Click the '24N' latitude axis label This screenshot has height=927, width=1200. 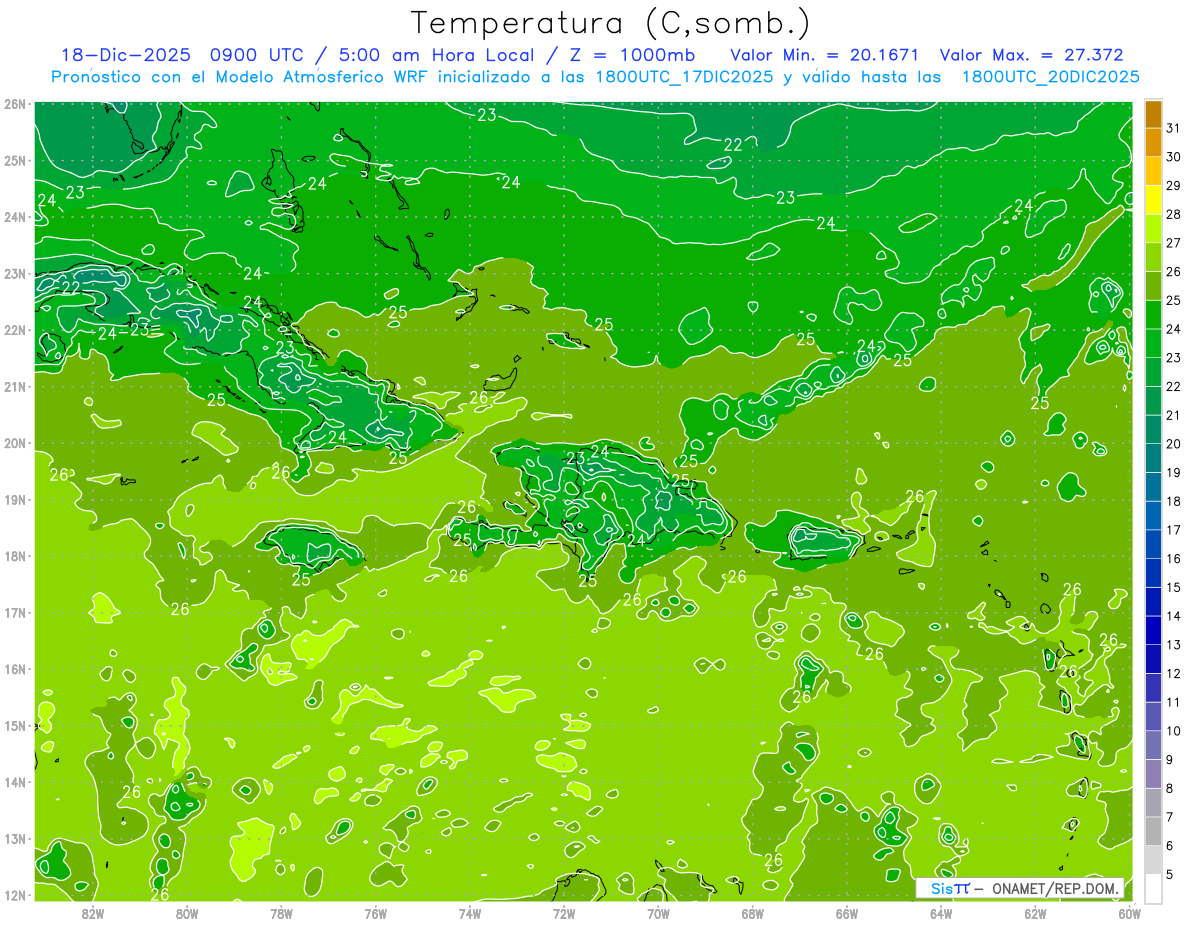(15, 217)
